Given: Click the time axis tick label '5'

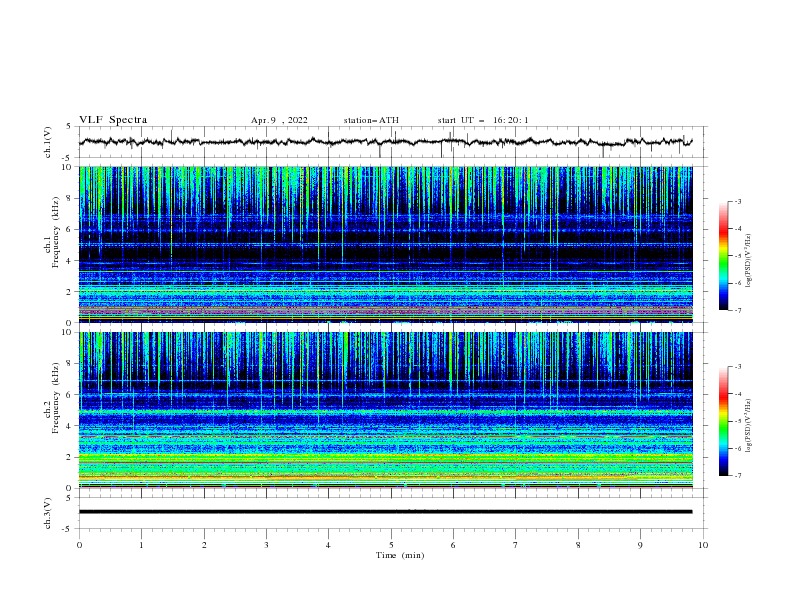Looking at the screenshot, I should pos(391,545).
